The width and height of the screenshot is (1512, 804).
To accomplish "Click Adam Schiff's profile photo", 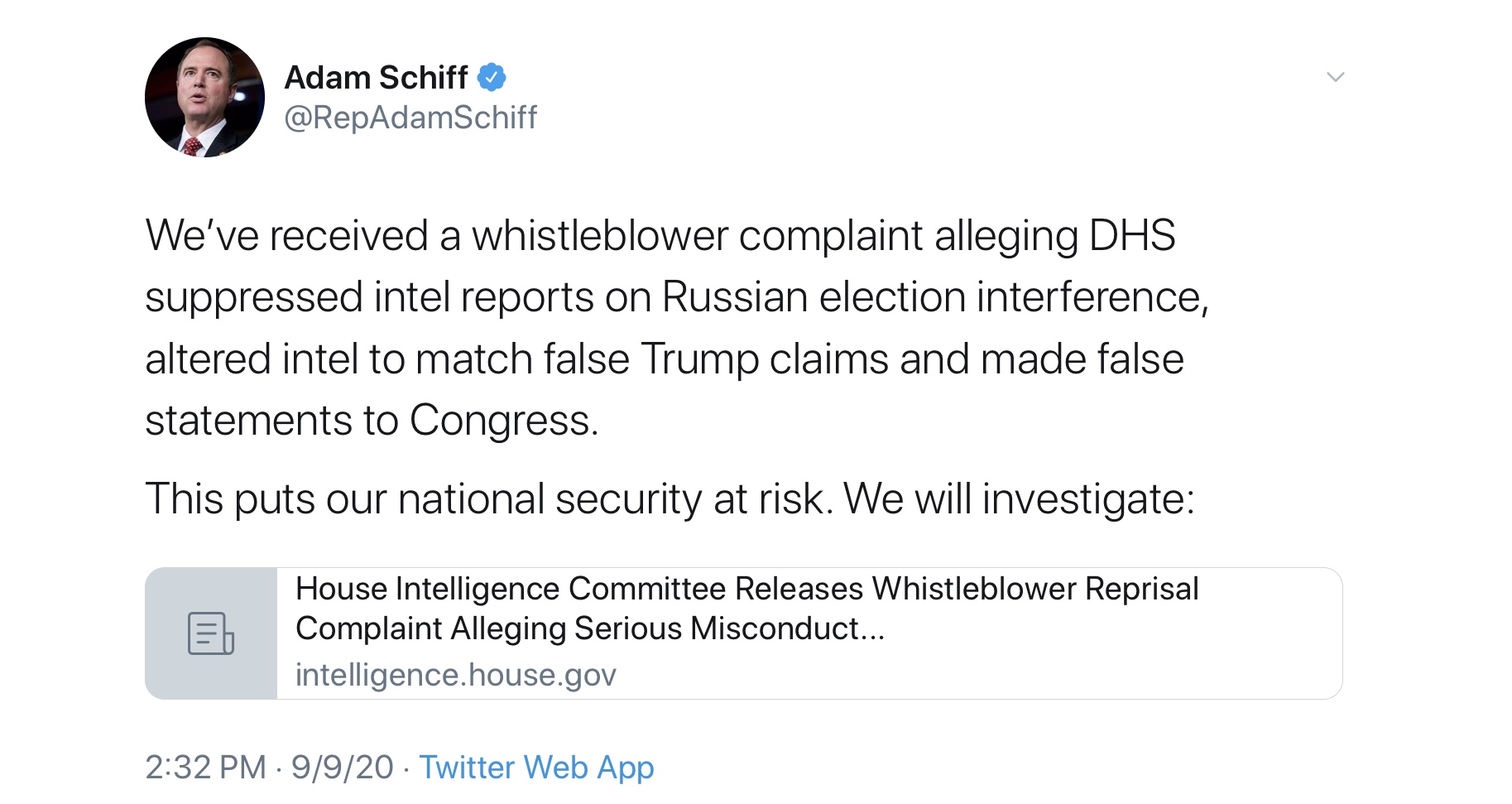I will coord(204,97).
